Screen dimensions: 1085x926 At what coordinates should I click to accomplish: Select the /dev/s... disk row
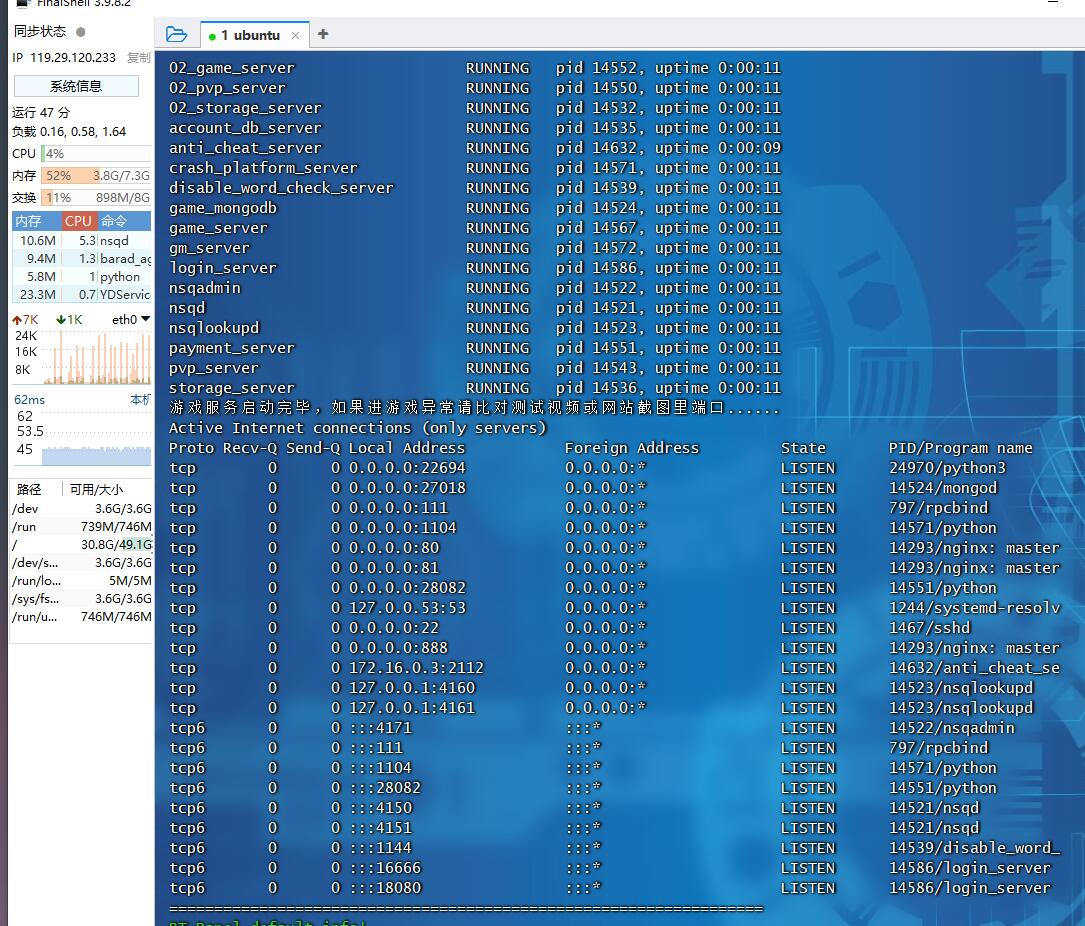pos(82,563)
